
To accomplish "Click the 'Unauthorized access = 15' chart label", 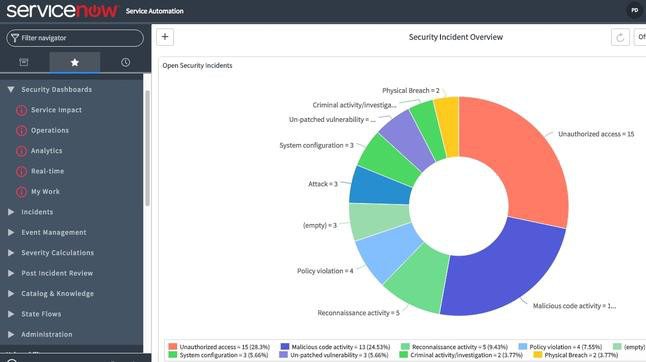I will pyautogui.click(x=596, y=134).
